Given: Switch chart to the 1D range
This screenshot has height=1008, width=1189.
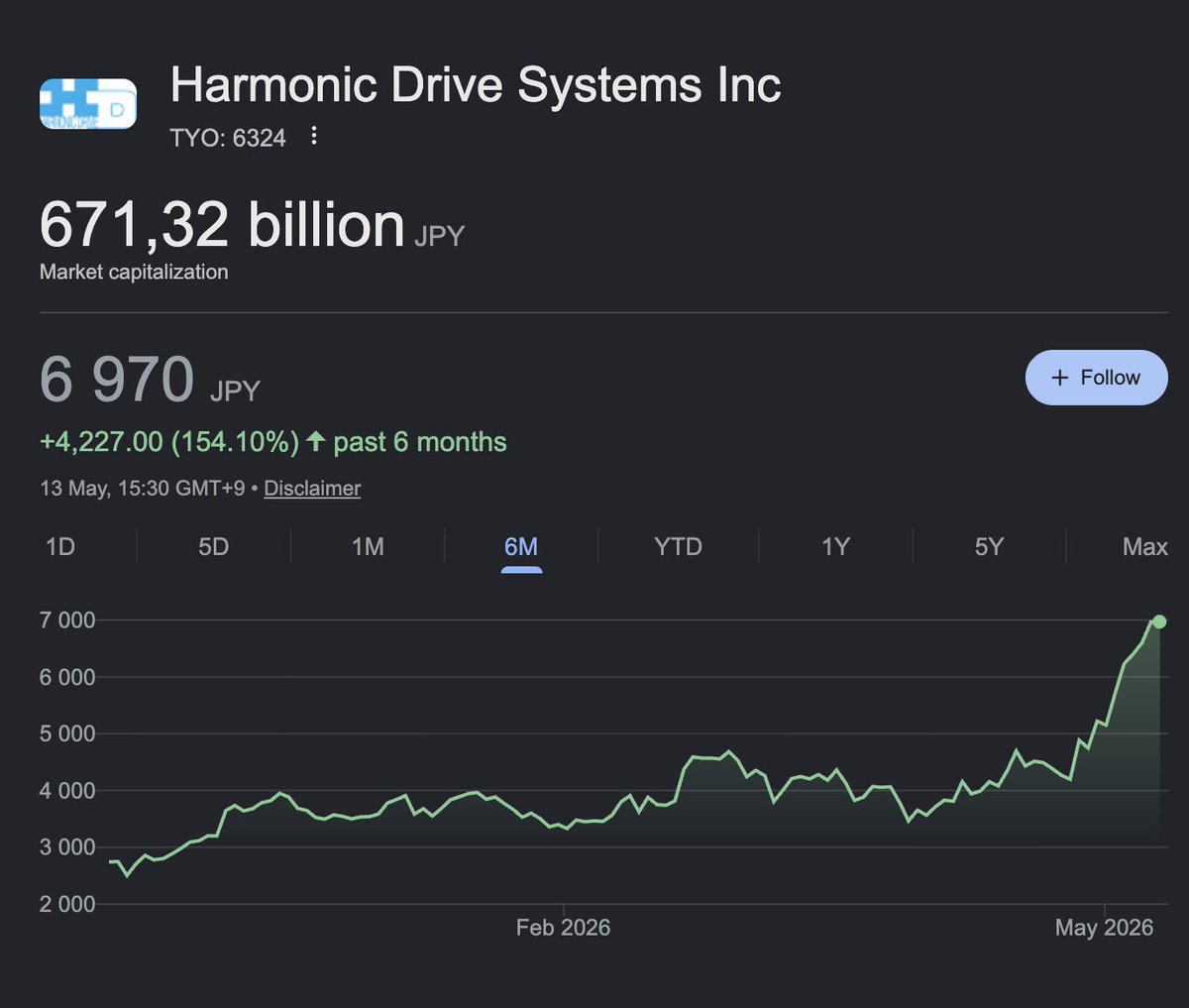Looking at the screenshot, I should coord(60,547).
